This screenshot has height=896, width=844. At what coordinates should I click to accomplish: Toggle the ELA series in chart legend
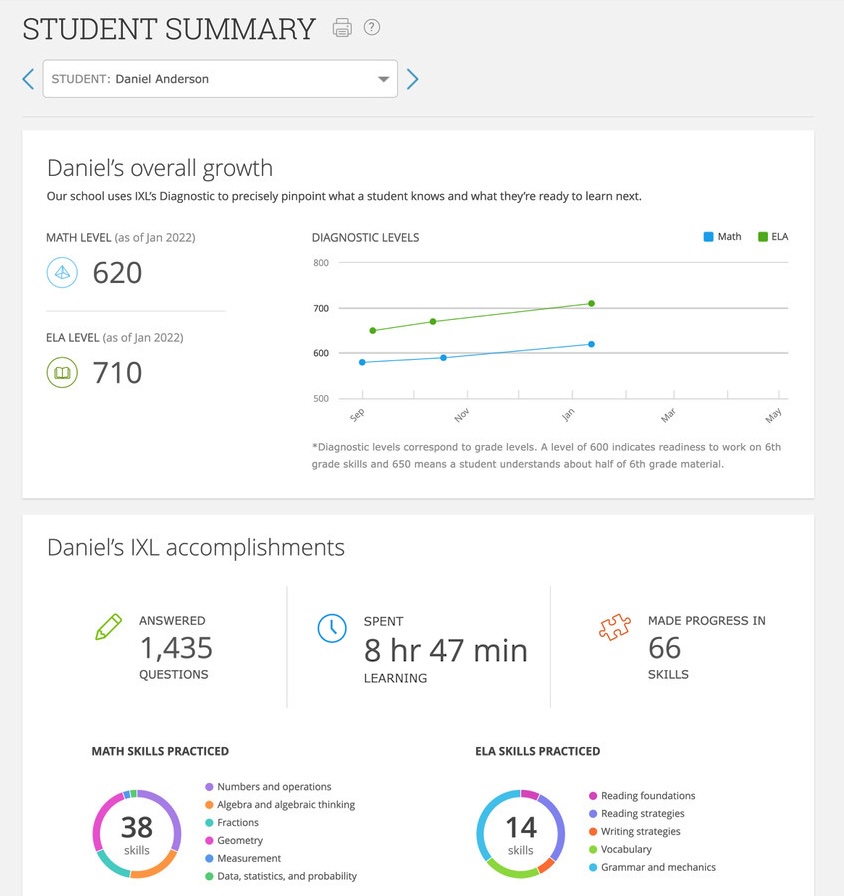(773, 237)
